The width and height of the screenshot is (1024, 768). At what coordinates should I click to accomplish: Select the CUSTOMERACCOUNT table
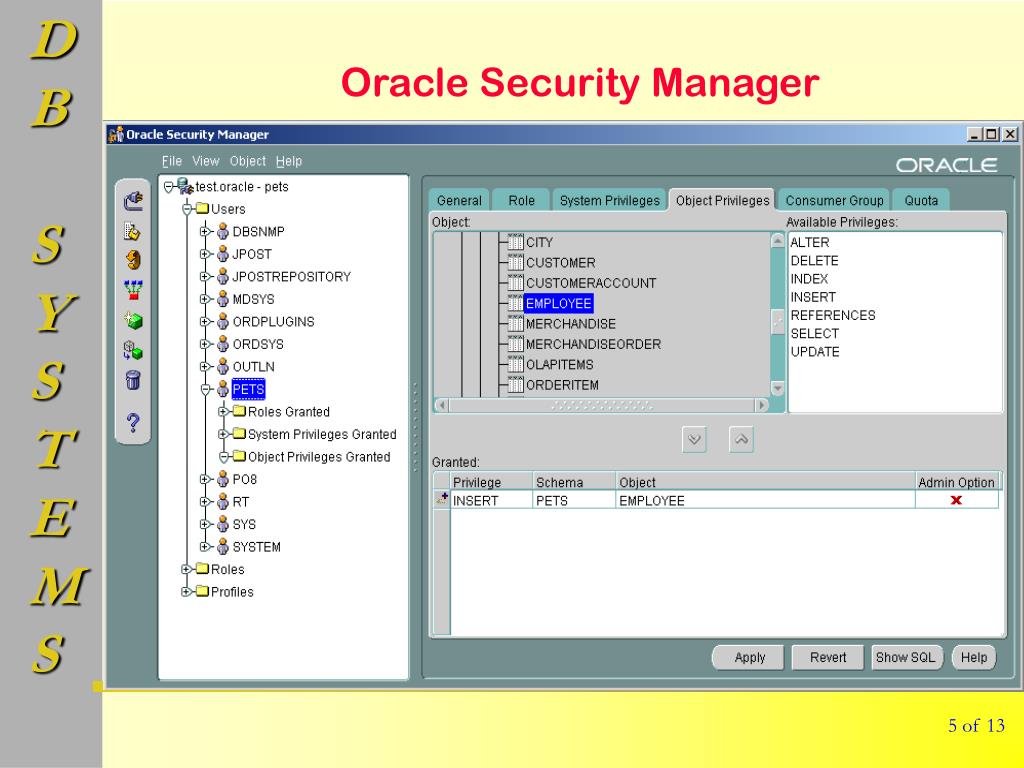click(590, 283)
